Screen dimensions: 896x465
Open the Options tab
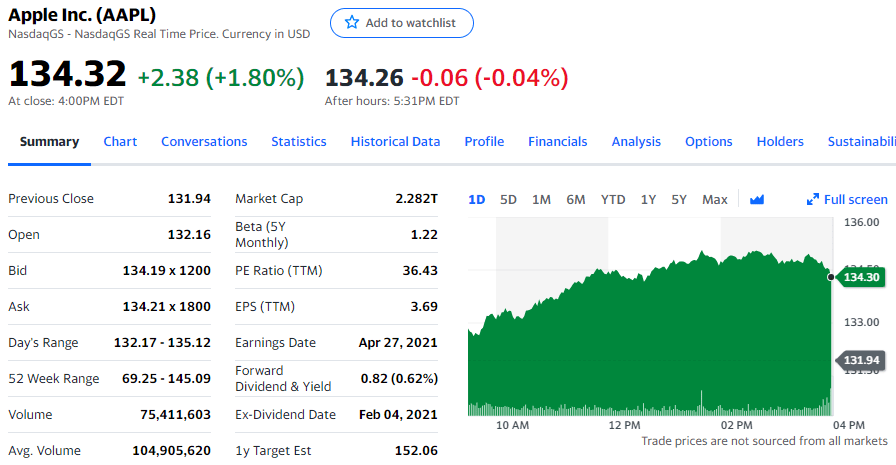click(709, 142)
